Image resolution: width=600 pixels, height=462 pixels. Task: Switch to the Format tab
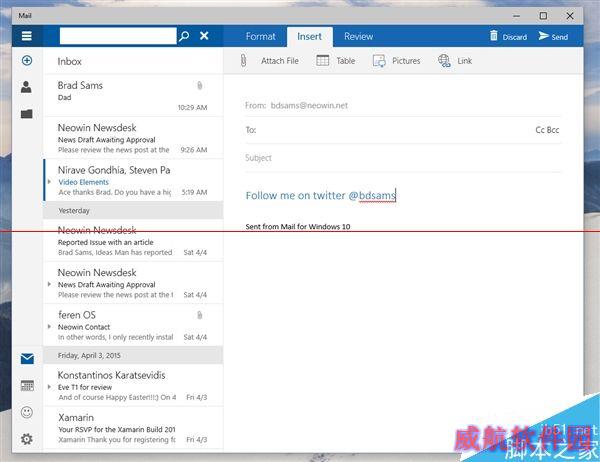(x=260, y=36)
